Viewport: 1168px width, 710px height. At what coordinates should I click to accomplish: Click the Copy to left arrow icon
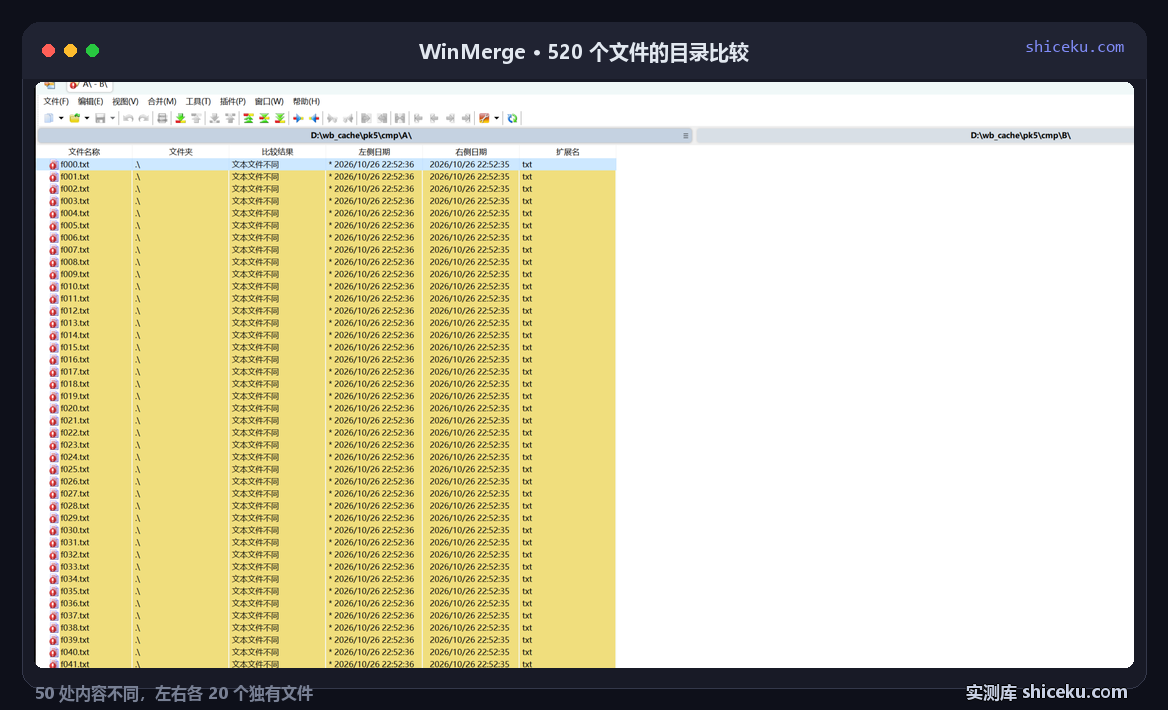(314, 118)
